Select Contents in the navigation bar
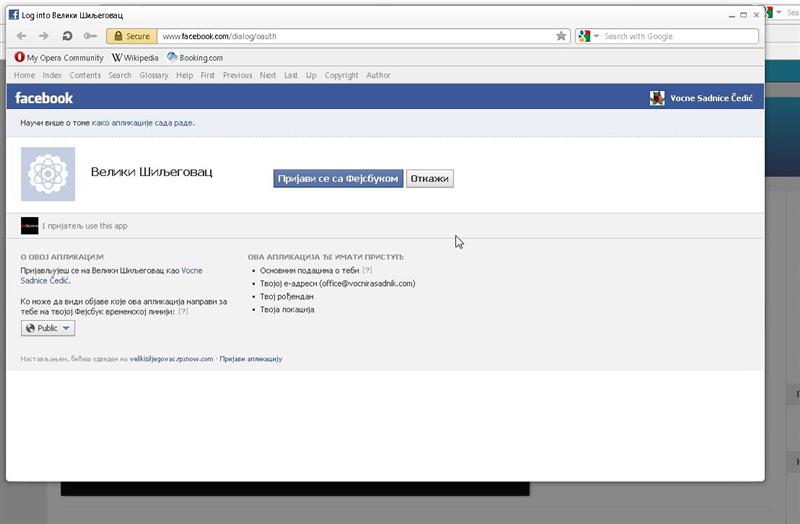The width and height of the screenshot is (800, 524). [x=85, y=75]
